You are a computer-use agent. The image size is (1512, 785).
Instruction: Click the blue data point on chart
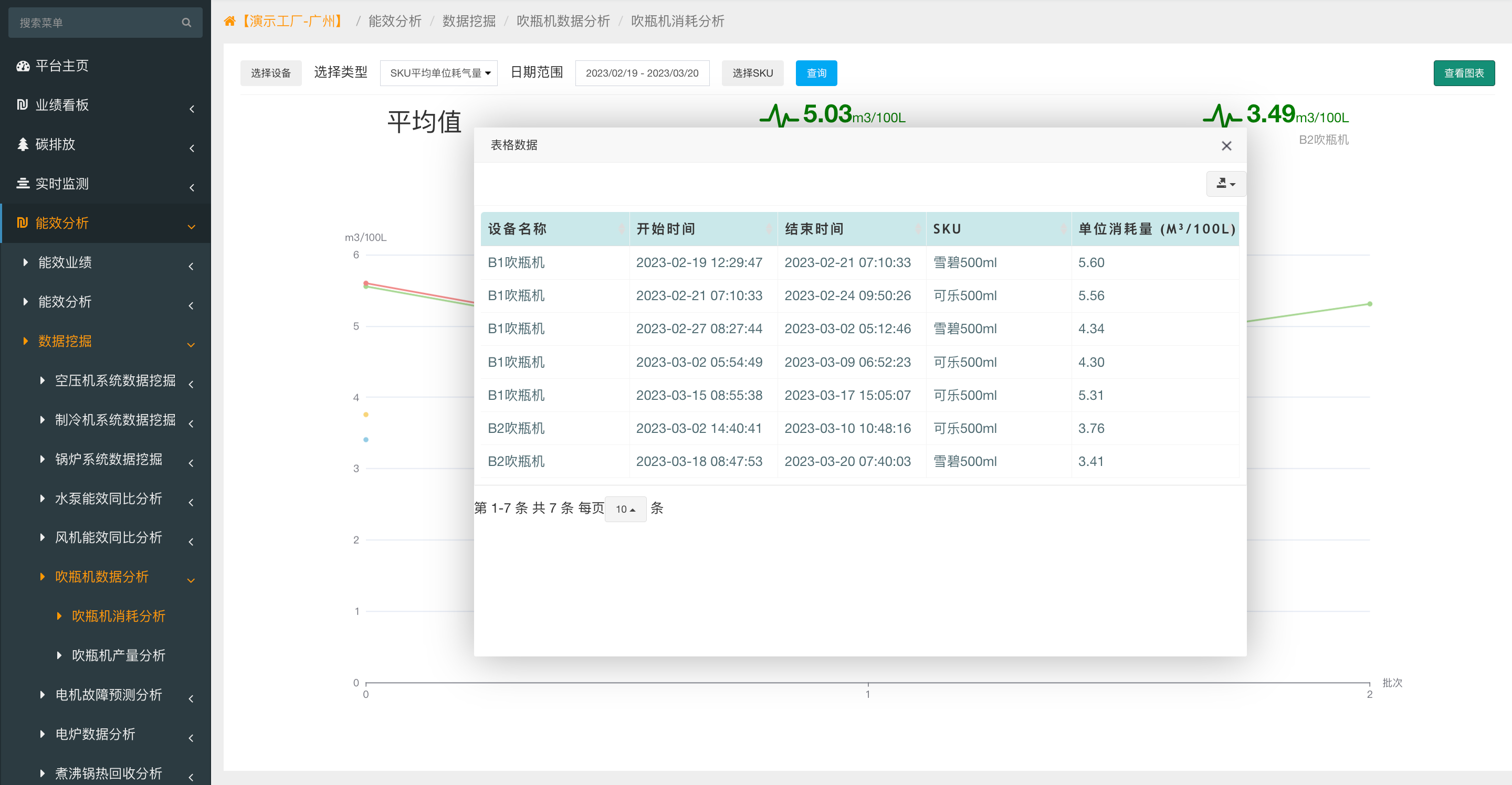point(366,439)
